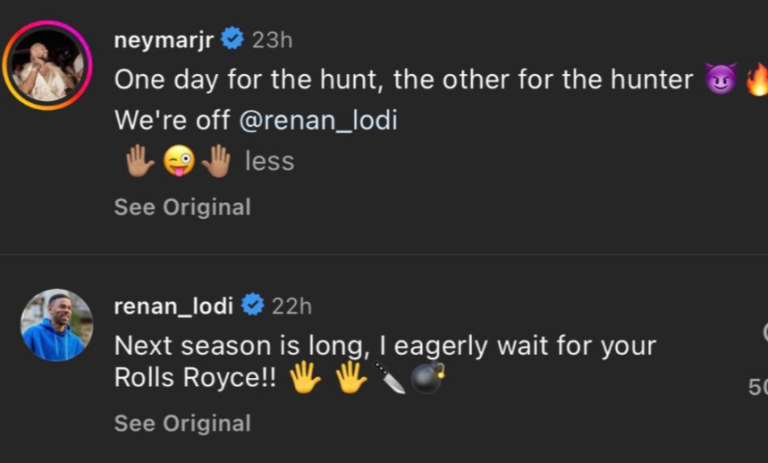Image resolution: width=768 pixels, height=463 pixels.
Task: Click See Original under neymarjr's comment
Action: point(182,207)
